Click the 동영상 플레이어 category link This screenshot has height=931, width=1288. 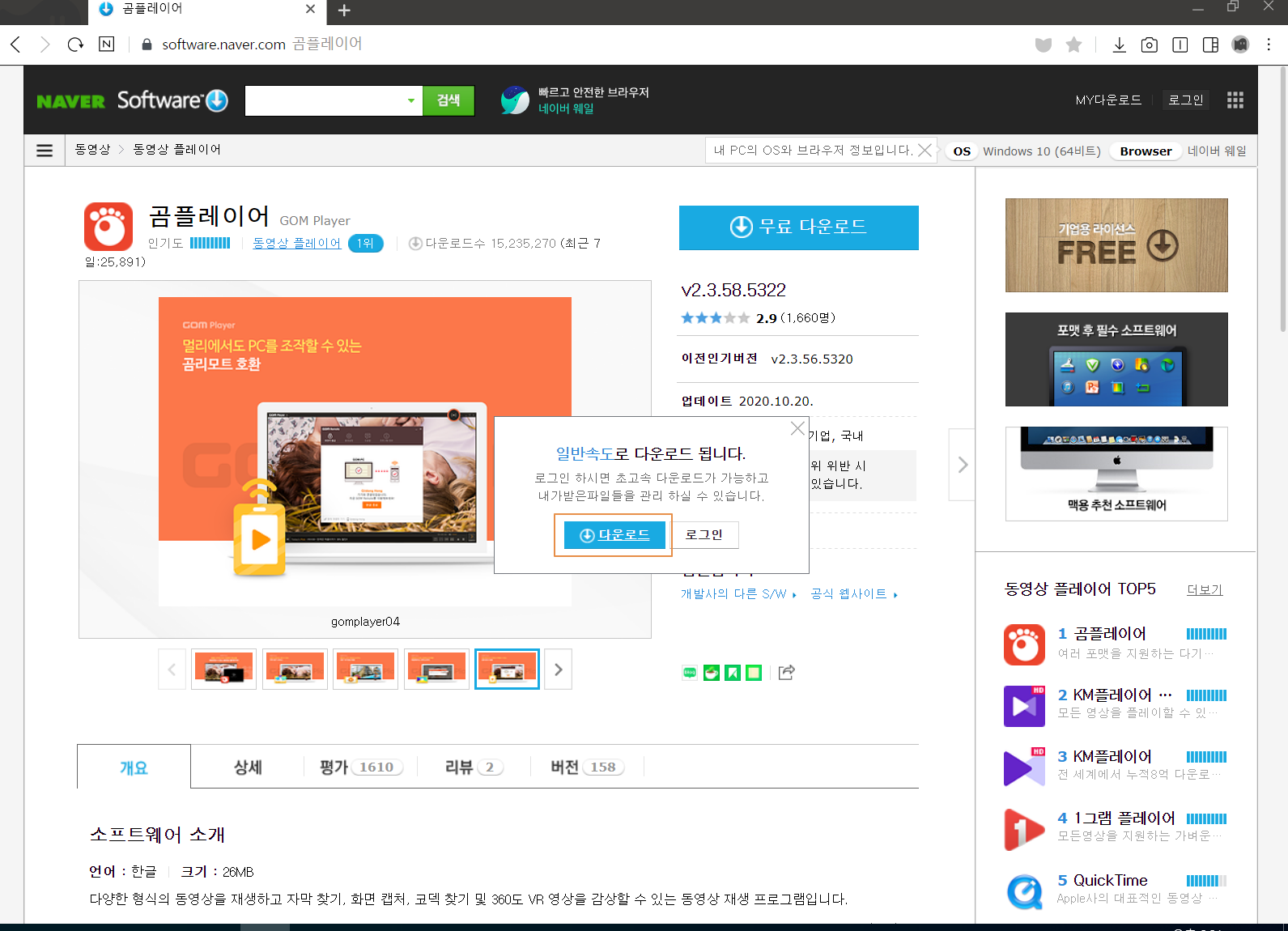[296, 243]
